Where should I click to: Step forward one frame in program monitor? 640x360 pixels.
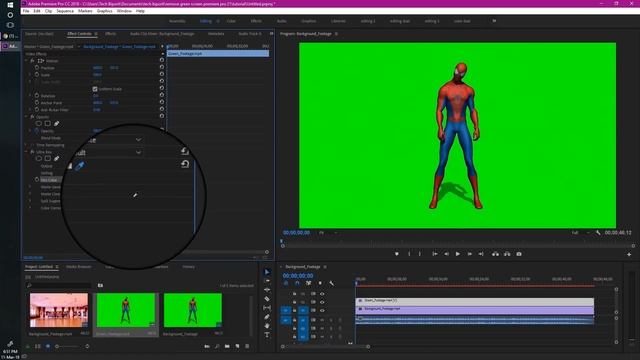[x=469, y=254]
